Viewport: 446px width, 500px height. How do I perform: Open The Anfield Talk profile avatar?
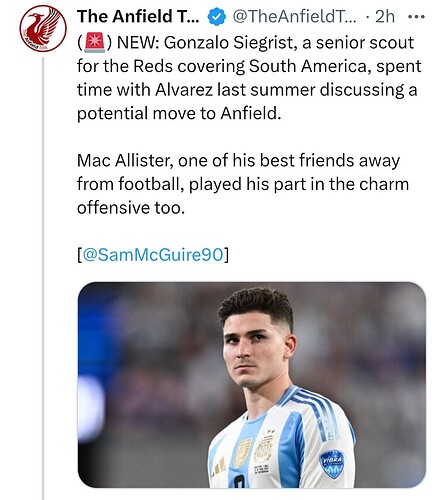point(43,29)
